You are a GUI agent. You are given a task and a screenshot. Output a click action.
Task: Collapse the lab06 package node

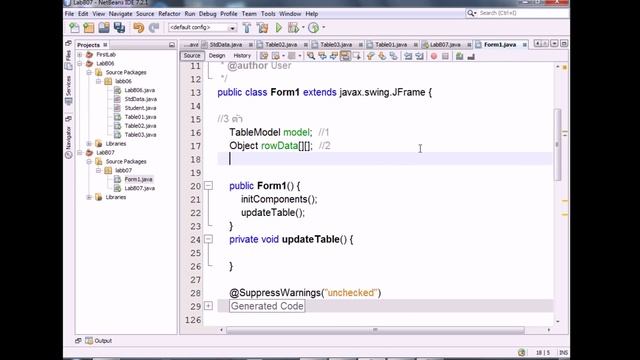pyautogui.click(x=99, y=81)
